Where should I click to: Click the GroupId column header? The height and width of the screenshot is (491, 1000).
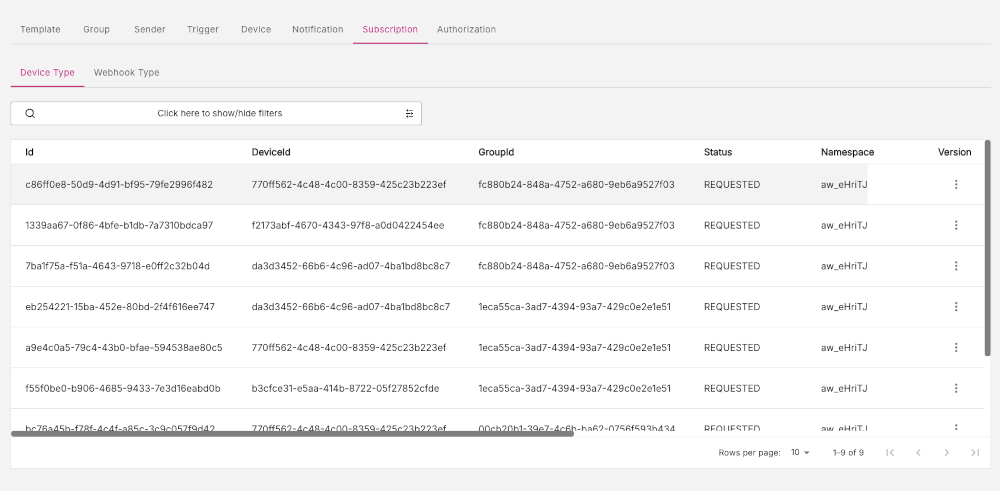coord(496,152)
